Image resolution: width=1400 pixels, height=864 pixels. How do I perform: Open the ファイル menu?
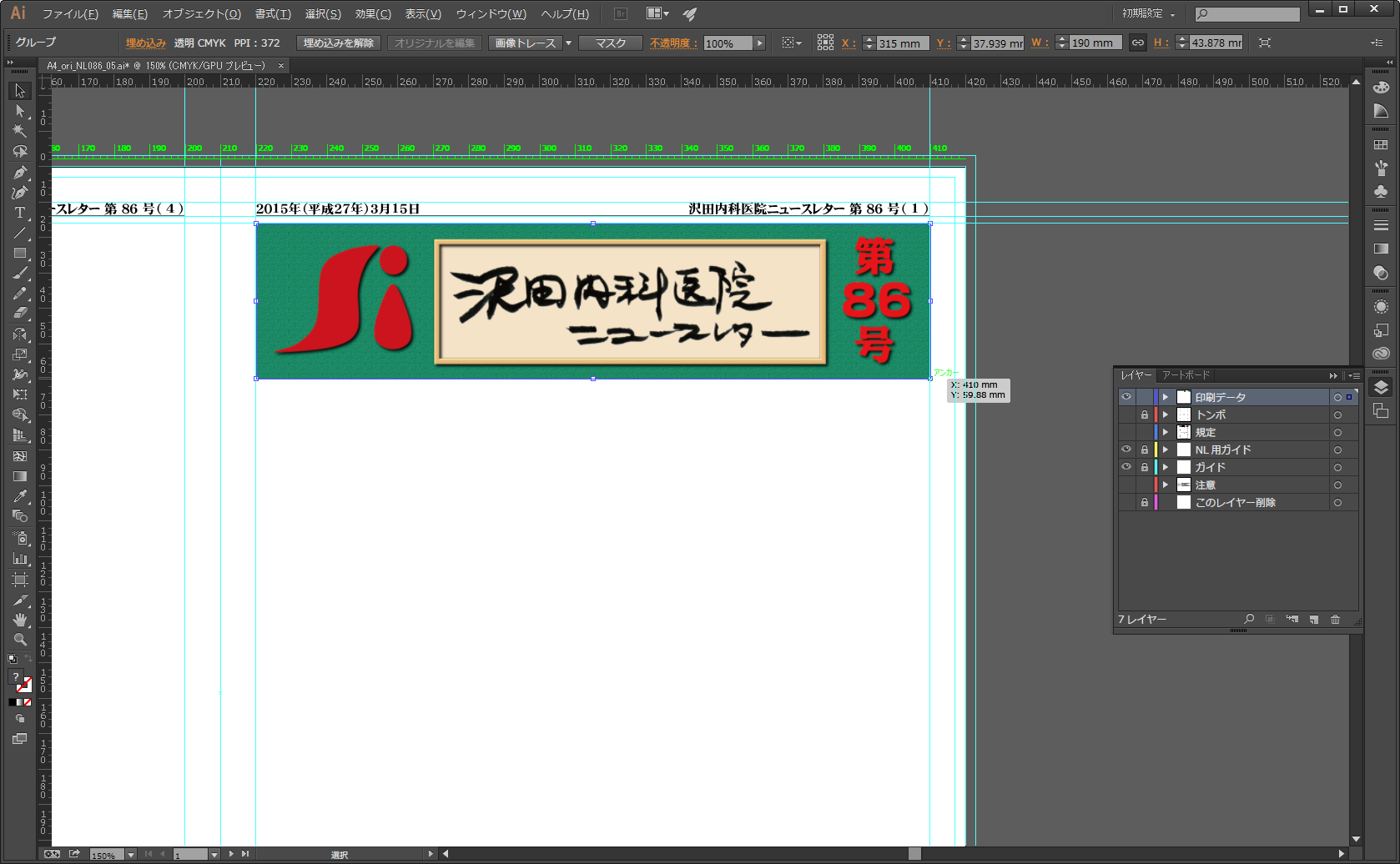click(x=70, y=14)
